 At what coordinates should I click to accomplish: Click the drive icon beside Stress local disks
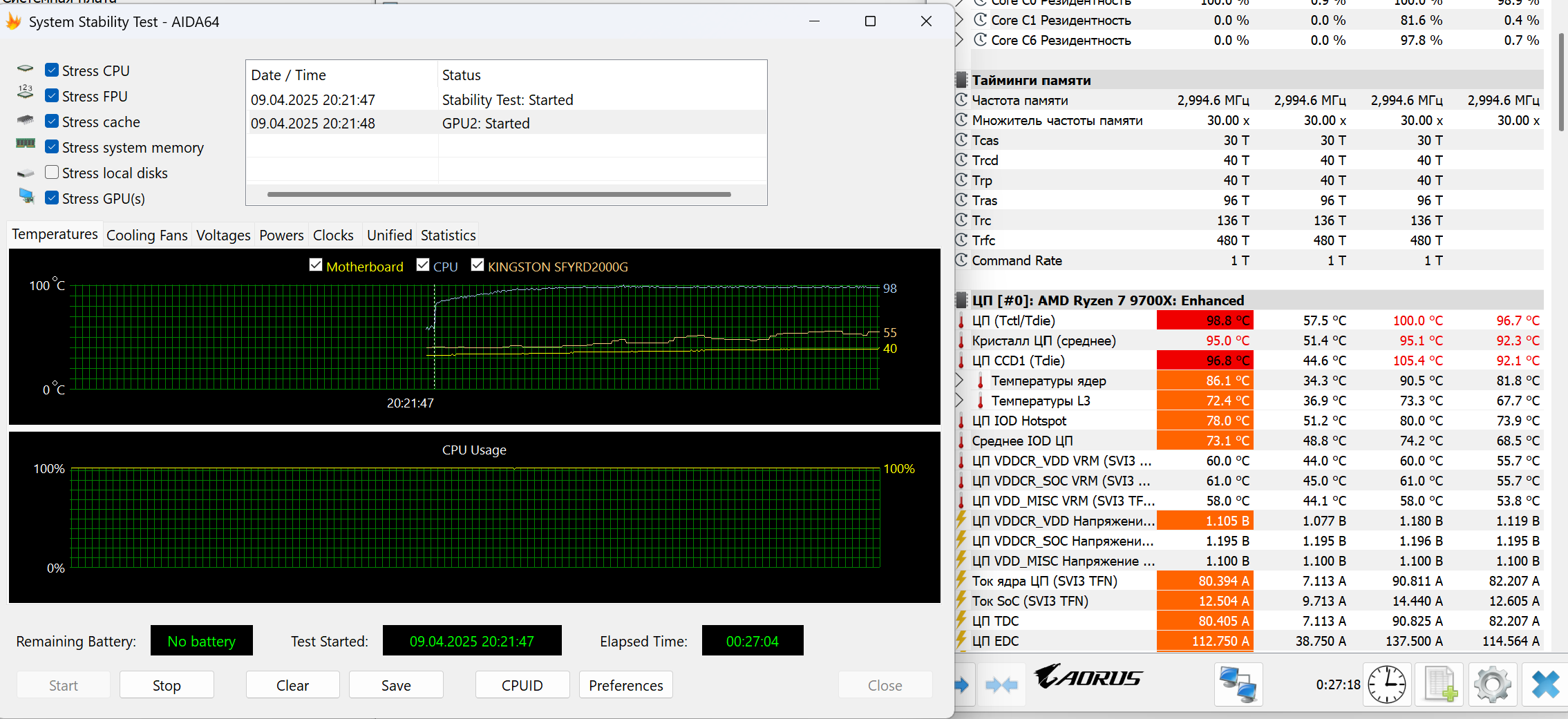tap(26, 173)
